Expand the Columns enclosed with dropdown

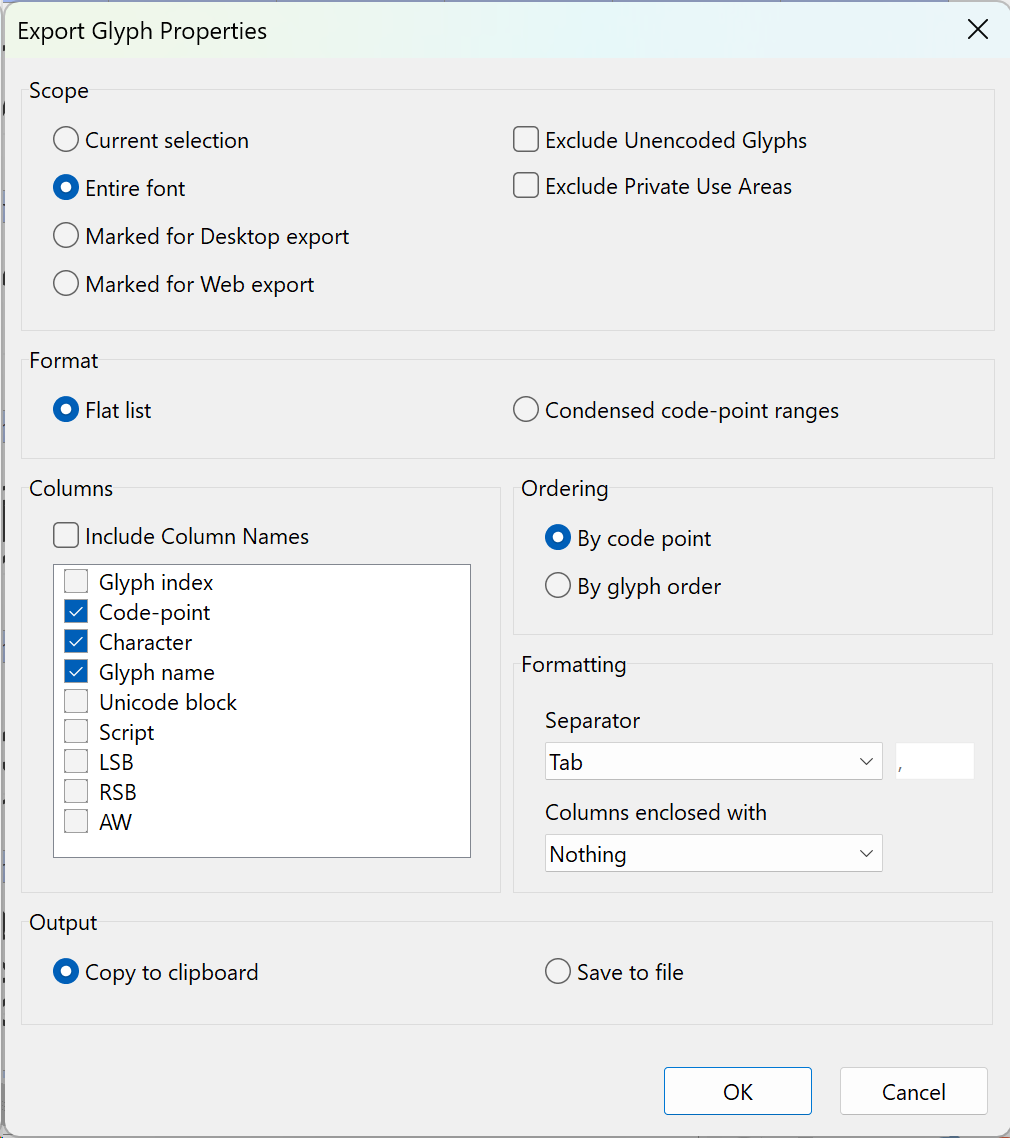713,854
